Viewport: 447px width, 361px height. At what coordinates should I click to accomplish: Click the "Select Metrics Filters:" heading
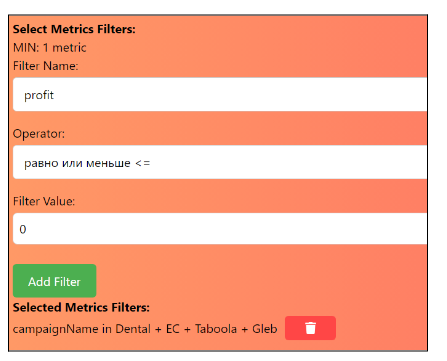pyautogui.click(x=74, y=29)
